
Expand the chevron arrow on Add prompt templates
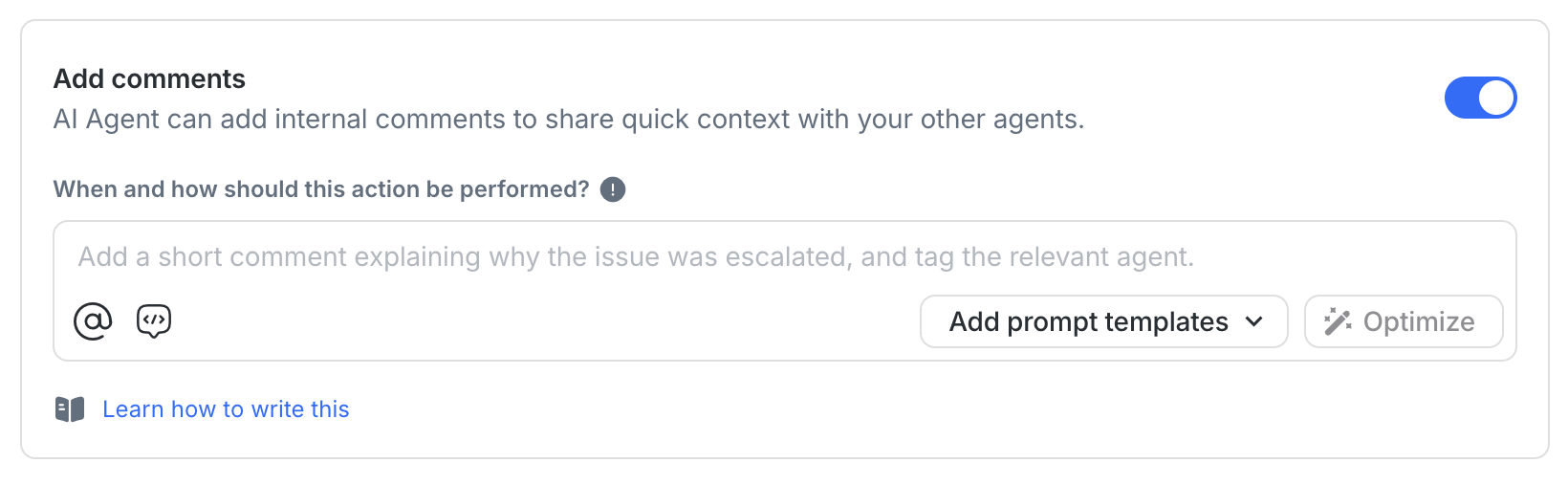[x=1254, y=321]
